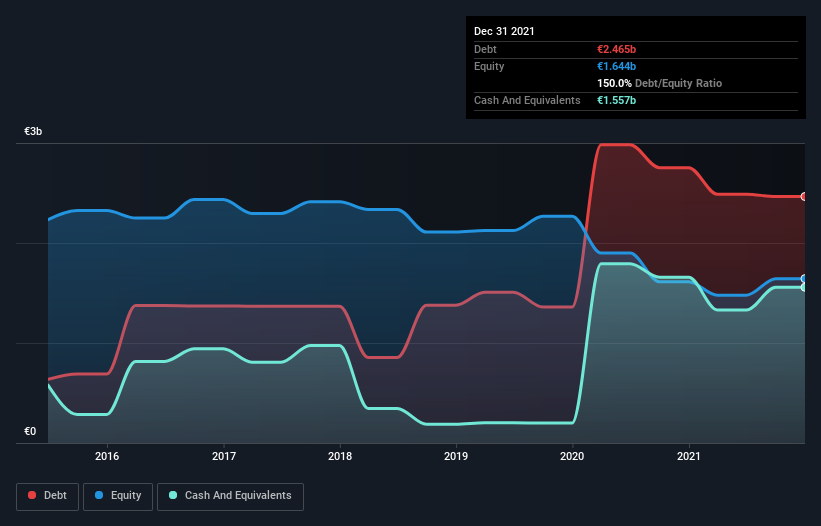Click the €0 y-axis label
The width and height of the screenshot is (821, 526).
click(30, 431)
